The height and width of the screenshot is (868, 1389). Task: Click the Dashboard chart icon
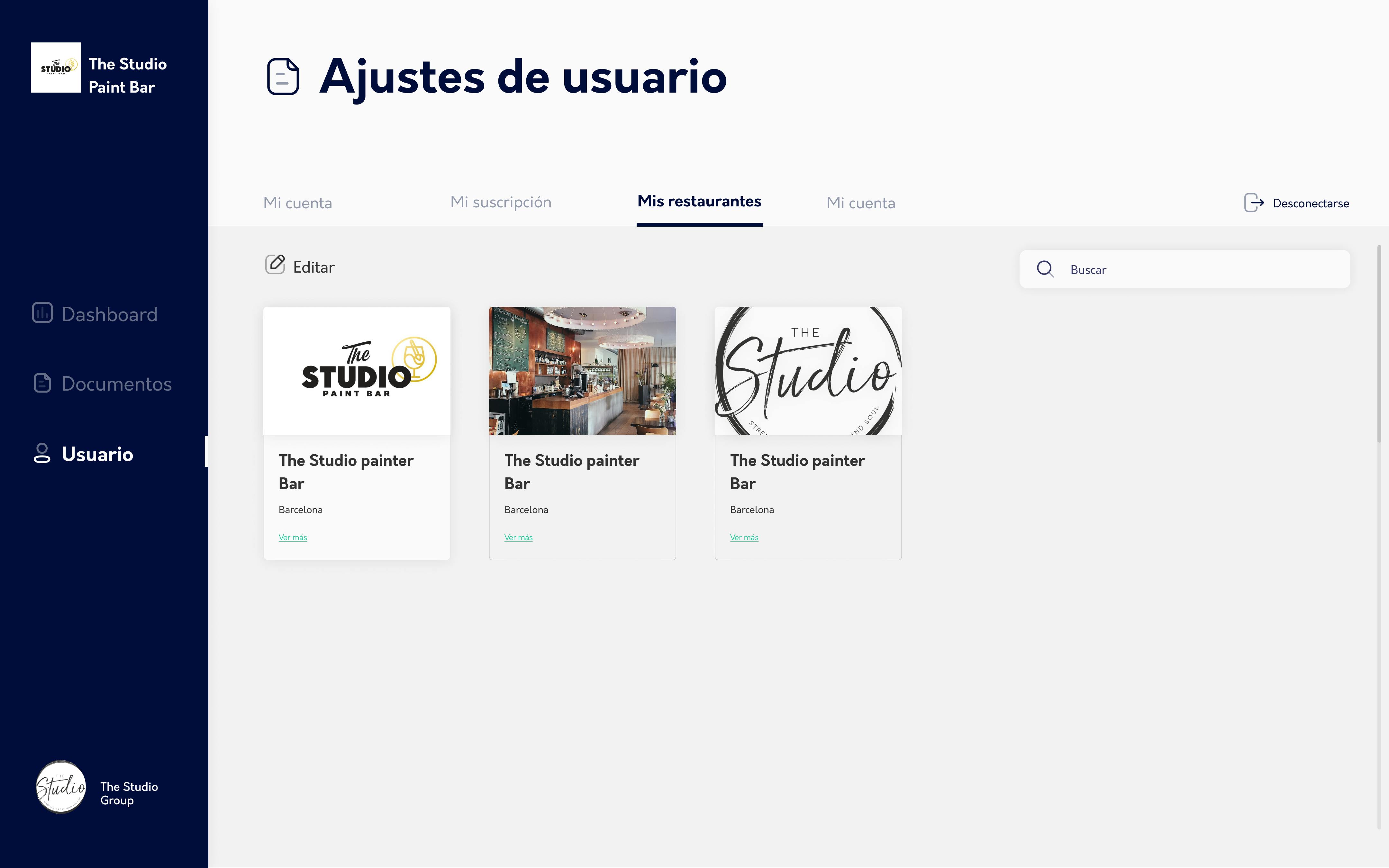pos(42,313)
